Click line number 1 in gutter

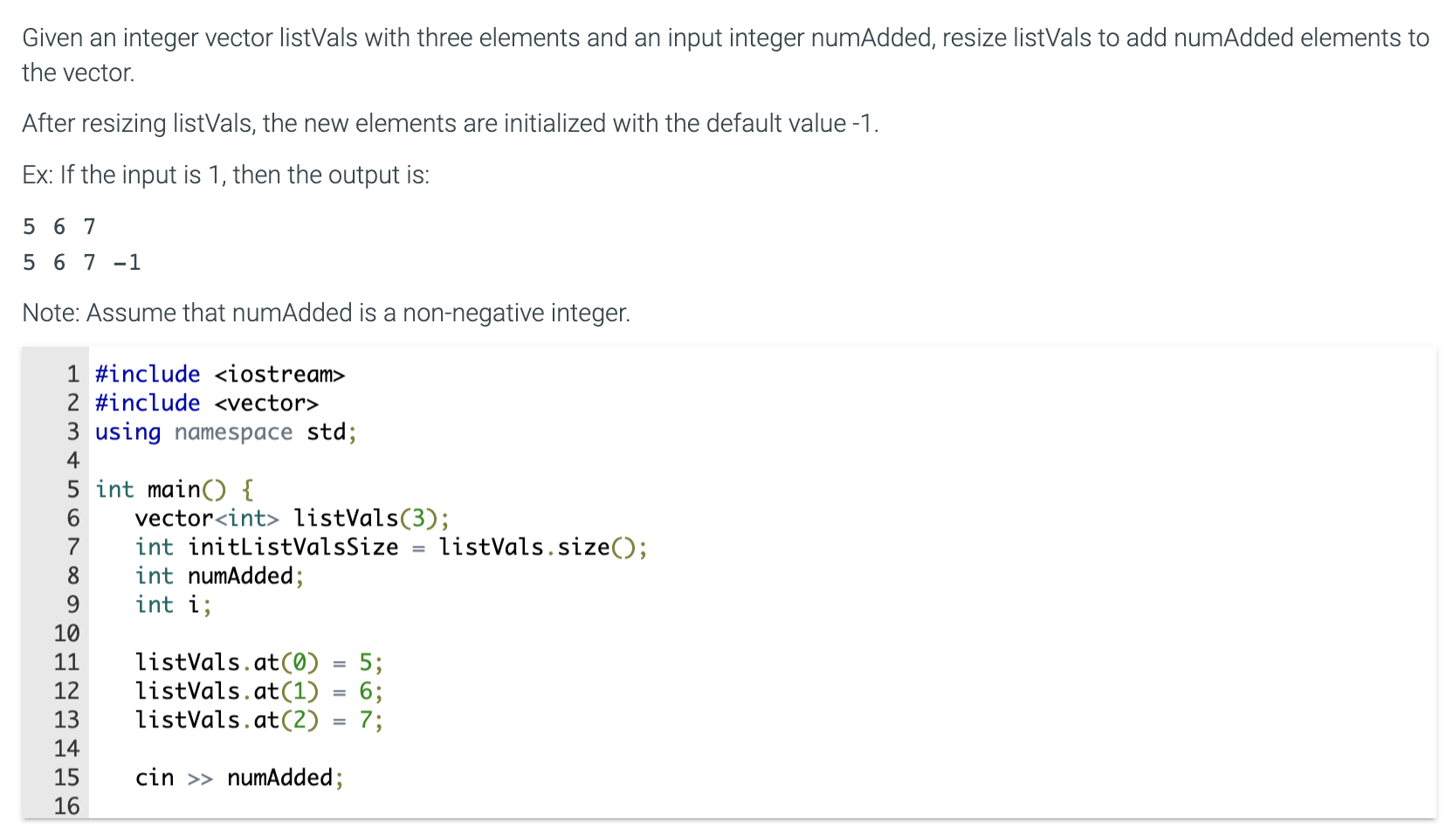pos(72,374)
